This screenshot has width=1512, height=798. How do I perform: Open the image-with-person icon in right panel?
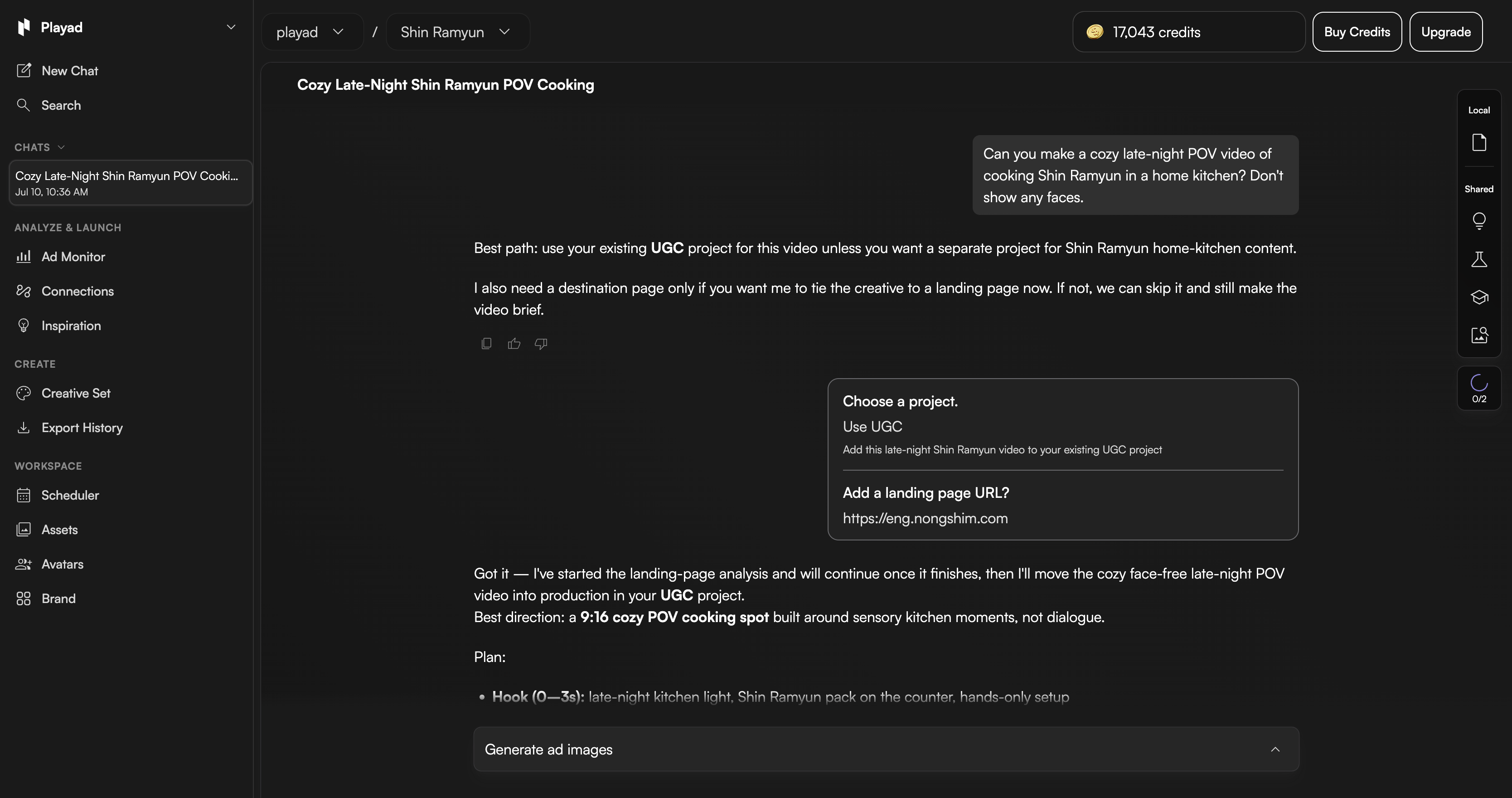point(1479,335)
